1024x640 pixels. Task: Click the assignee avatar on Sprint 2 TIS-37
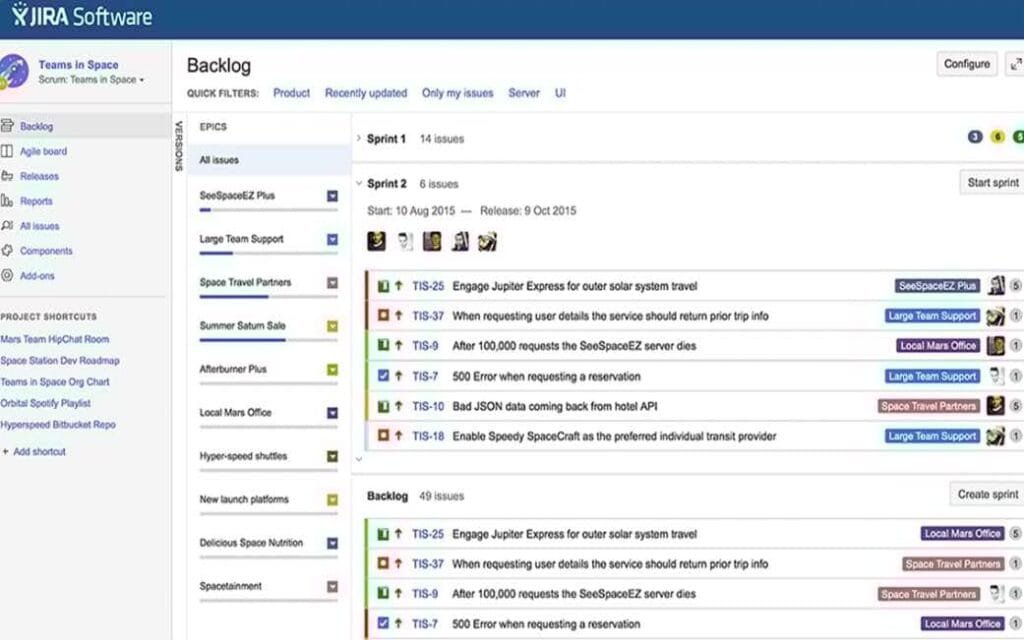[x=995, y=317]
